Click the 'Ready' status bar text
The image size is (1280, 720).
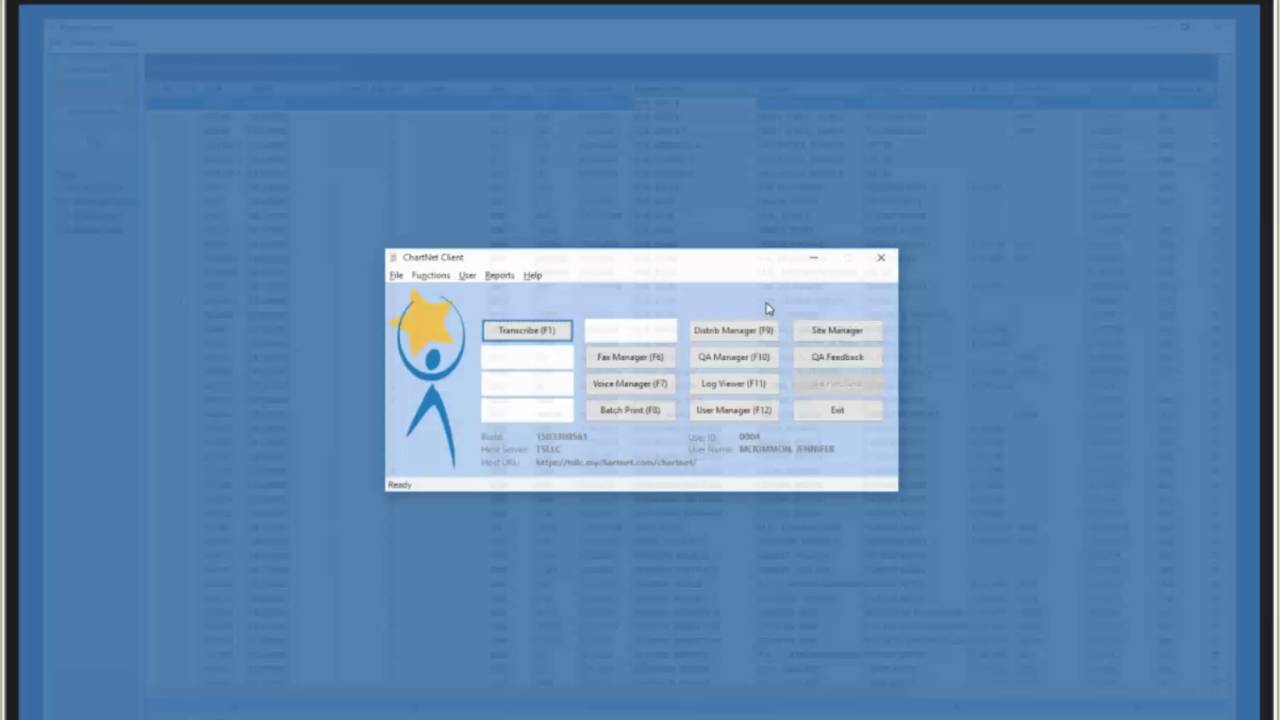[399, 485]
